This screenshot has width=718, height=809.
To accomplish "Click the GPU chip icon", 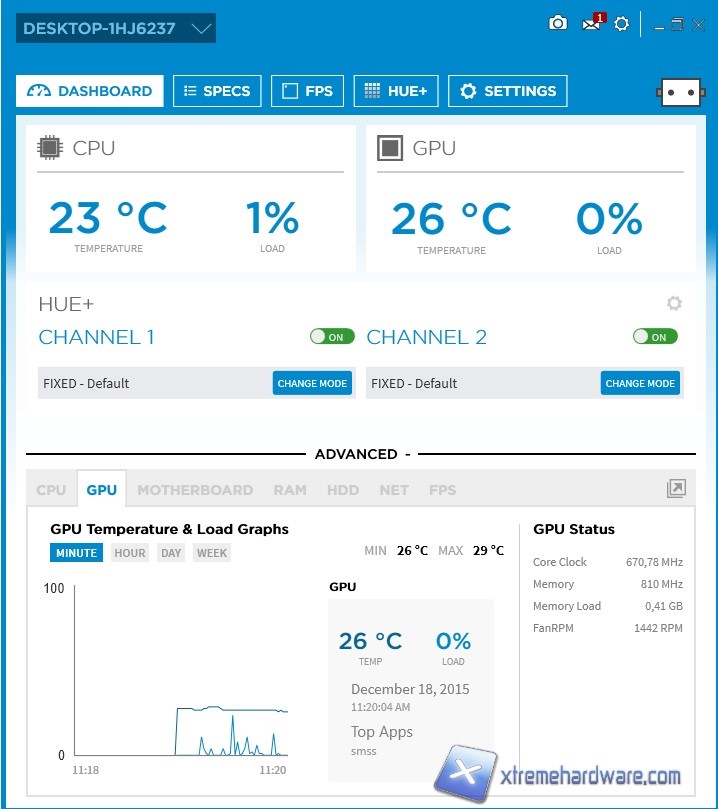I will click(x=389, y=148).
